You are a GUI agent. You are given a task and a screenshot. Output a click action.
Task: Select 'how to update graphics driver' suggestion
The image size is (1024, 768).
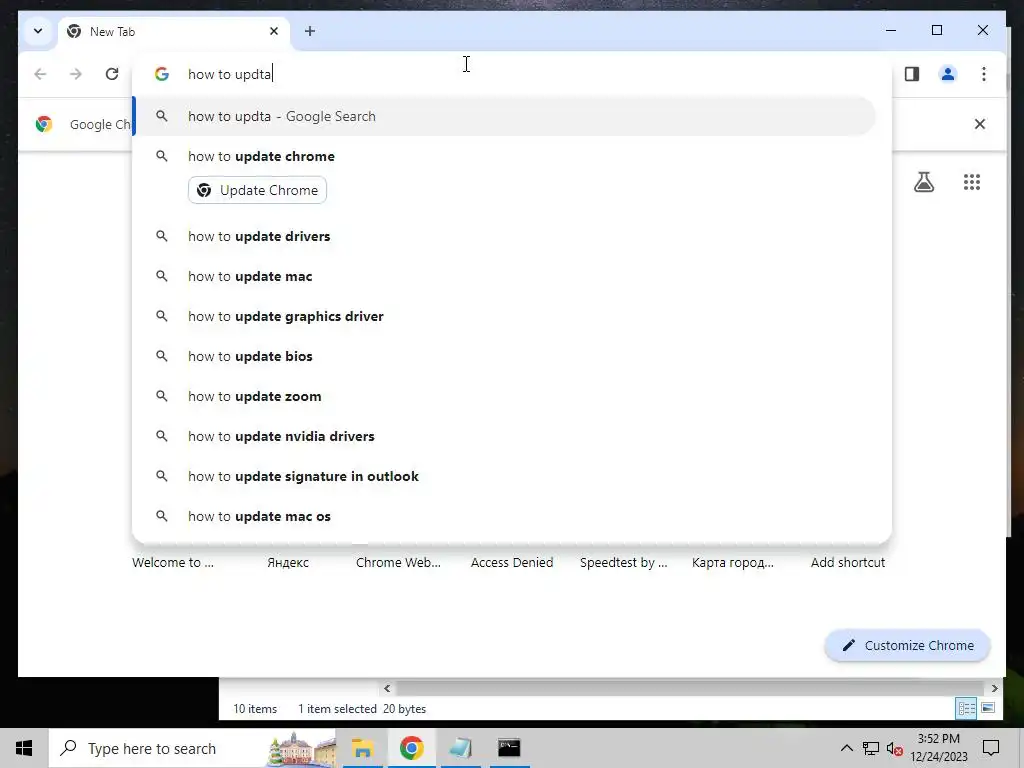(x=504, y=316)
